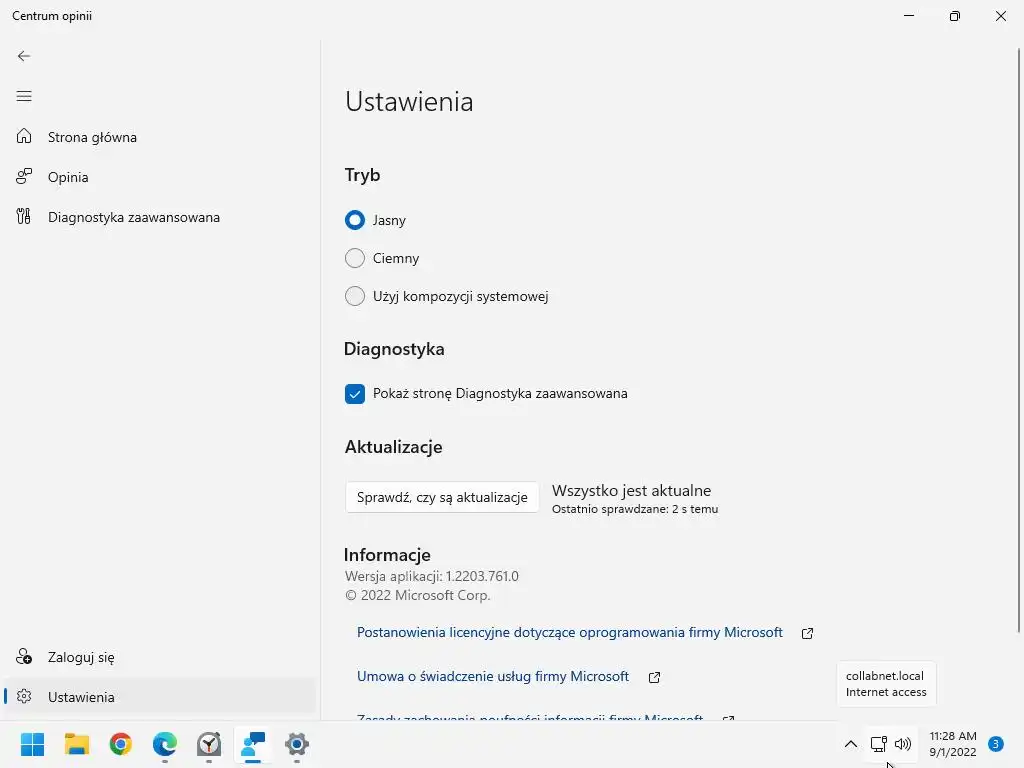This screenshot has width=1024, height=768.
Task: Choose Zaloguj się to sign in
Action: pos(160,657)
